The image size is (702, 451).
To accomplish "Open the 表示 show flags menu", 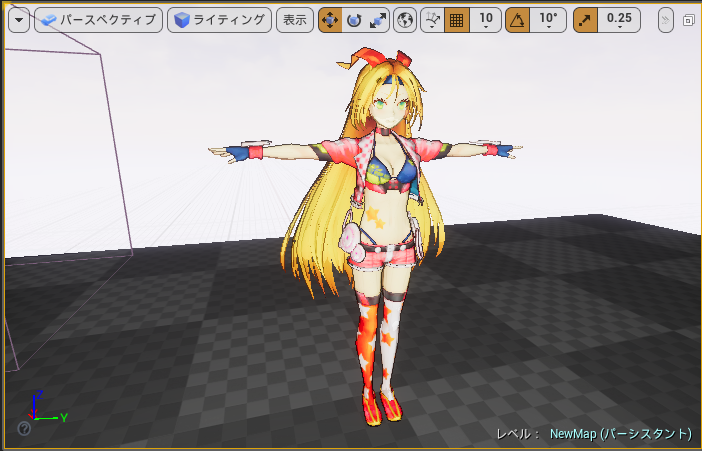I will click(295, 20).
